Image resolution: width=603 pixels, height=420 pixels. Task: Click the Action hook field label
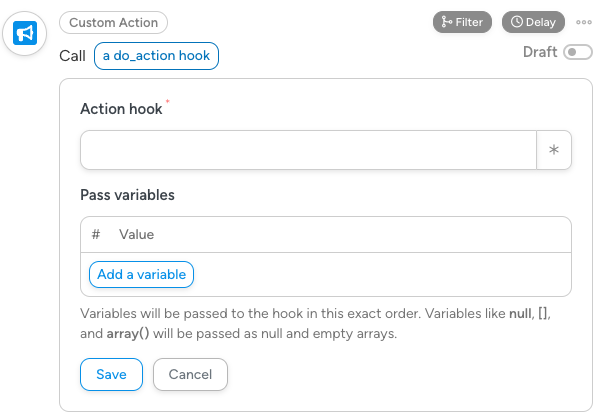[x=121, y=109]
